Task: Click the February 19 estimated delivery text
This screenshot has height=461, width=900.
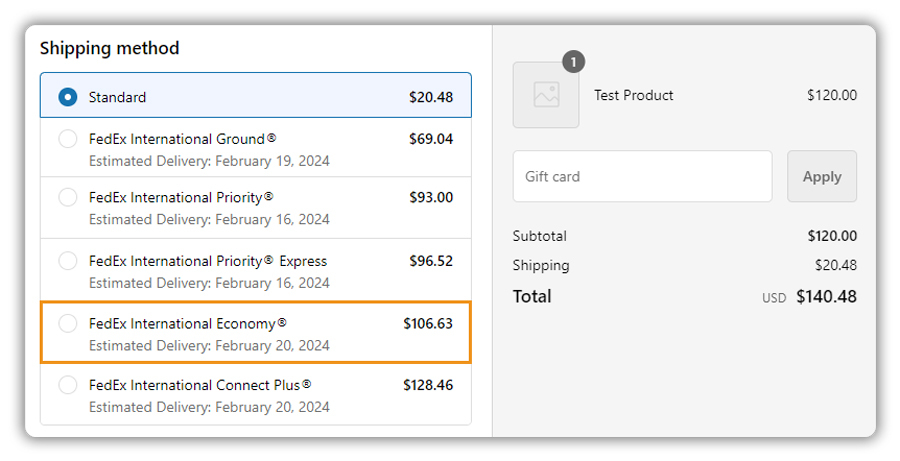Action: [208, 161]
